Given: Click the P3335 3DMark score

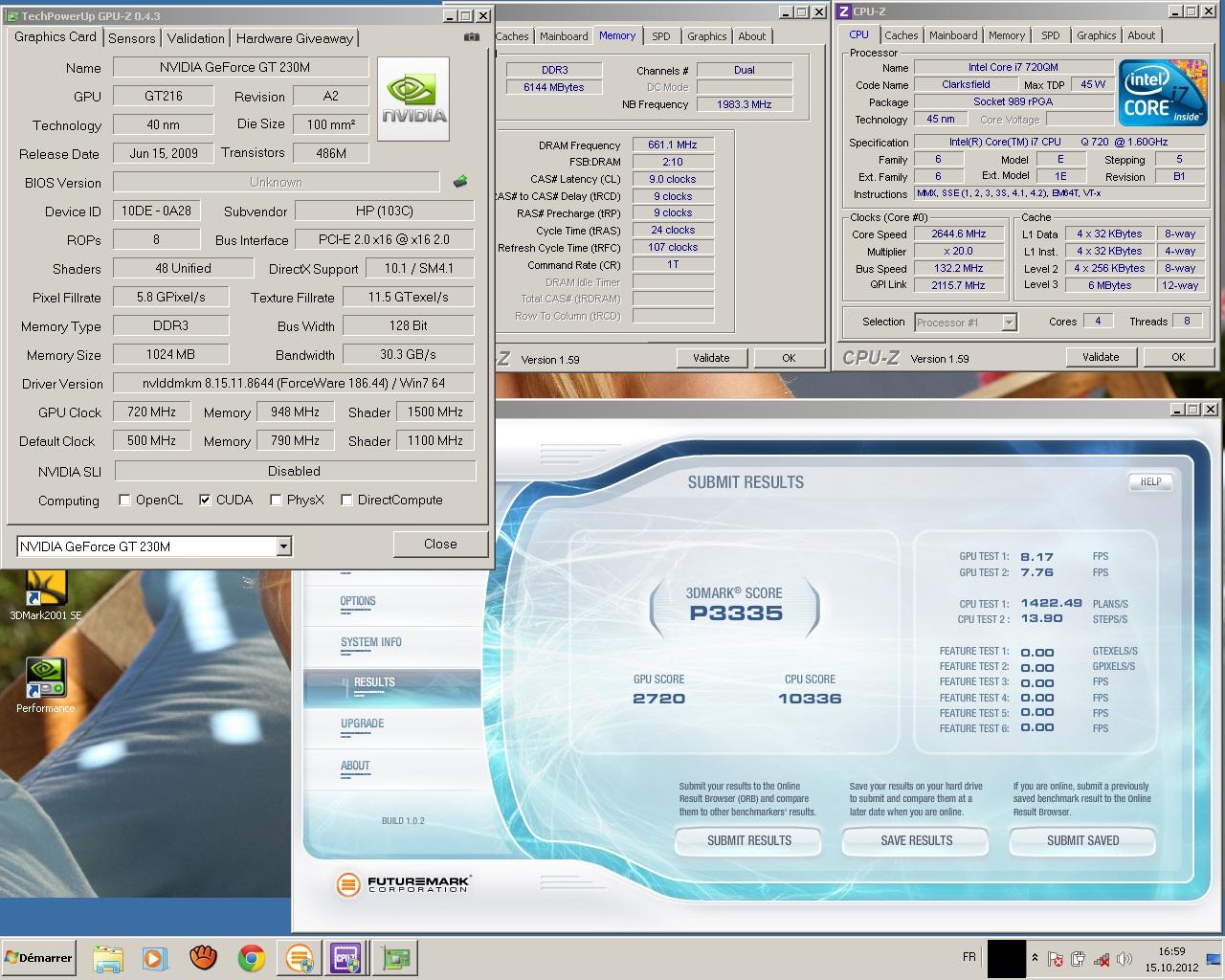Looking at the screenshot, I should pos(736,613).
